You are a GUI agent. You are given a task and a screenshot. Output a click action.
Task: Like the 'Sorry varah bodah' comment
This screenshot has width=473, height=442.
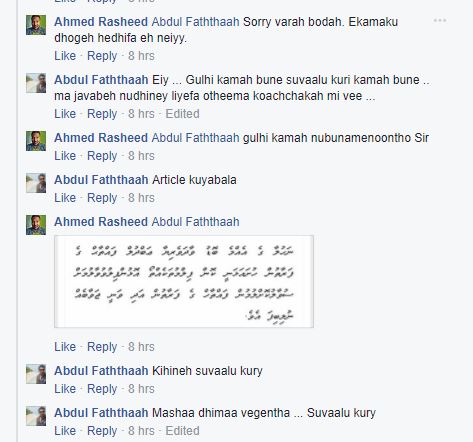(65, 56)
